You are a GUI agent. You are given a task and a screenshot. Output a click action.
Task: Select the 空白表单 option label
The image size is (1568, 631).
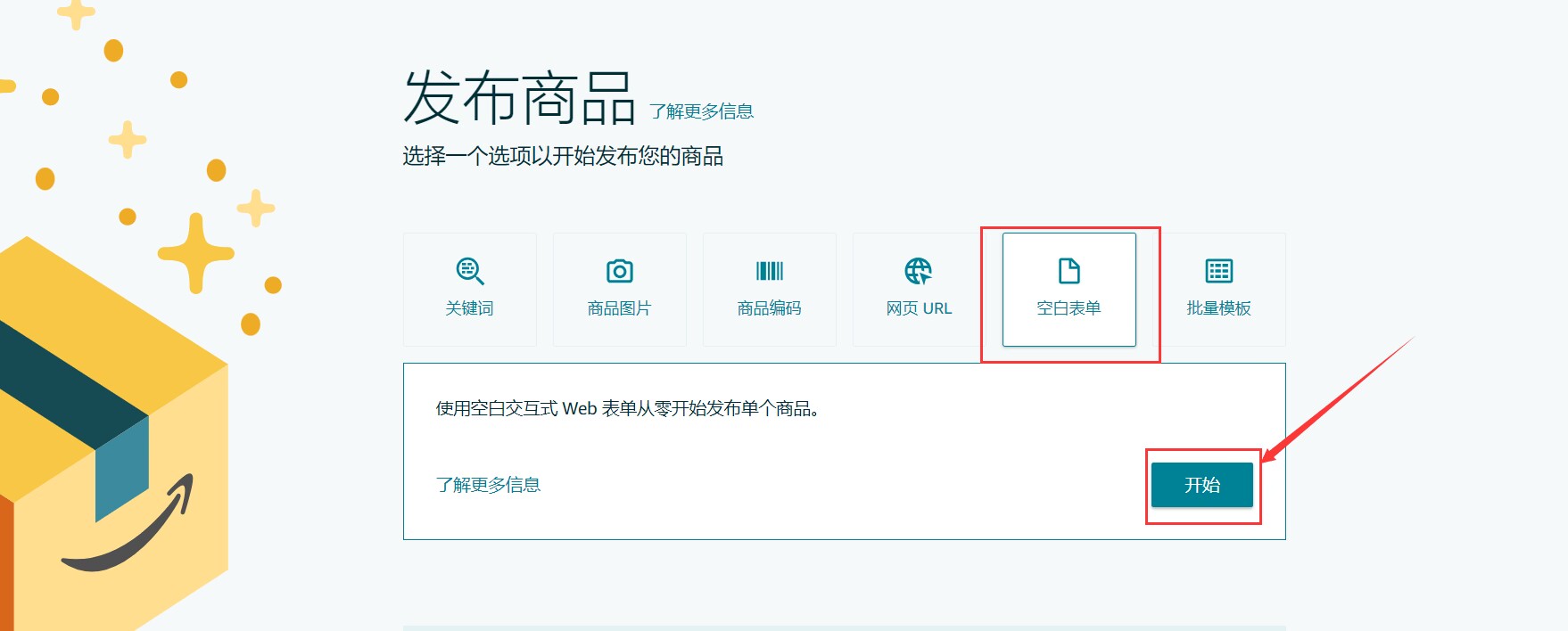pyautogui.click(x=1069, y=308)
